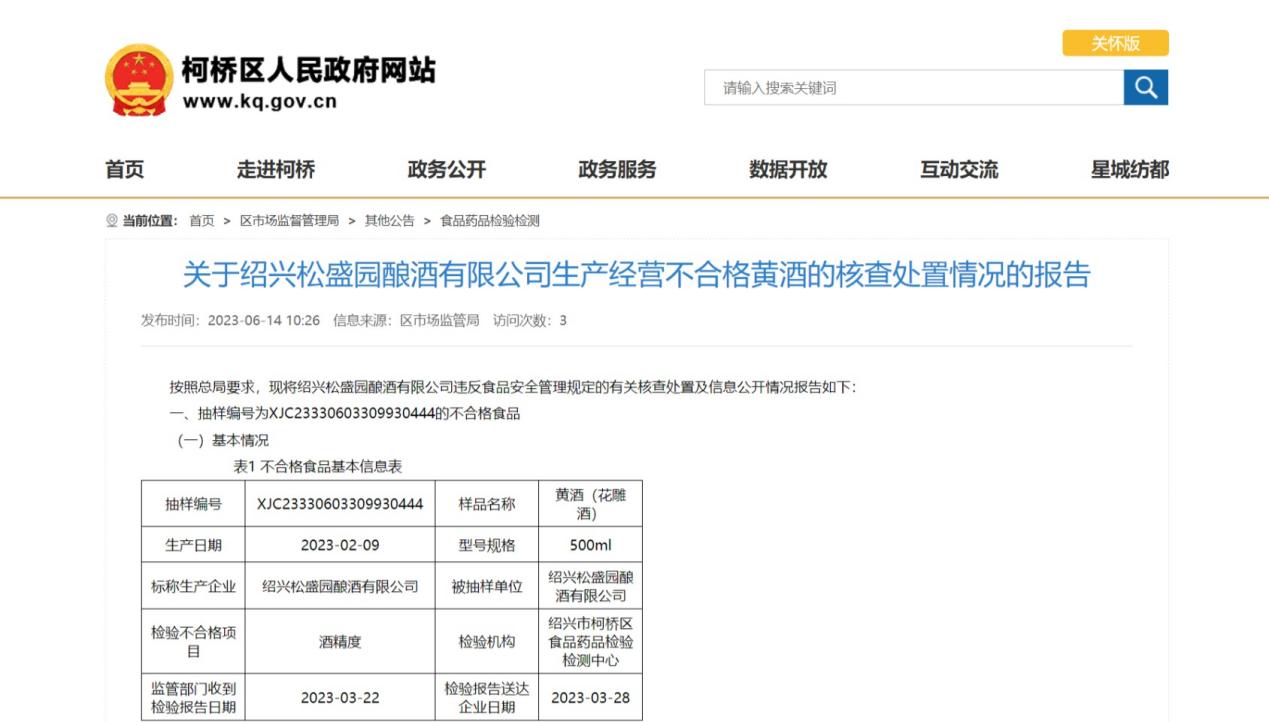
Task: Click the 标称生产企业 table cell
Action: [193, 587]
